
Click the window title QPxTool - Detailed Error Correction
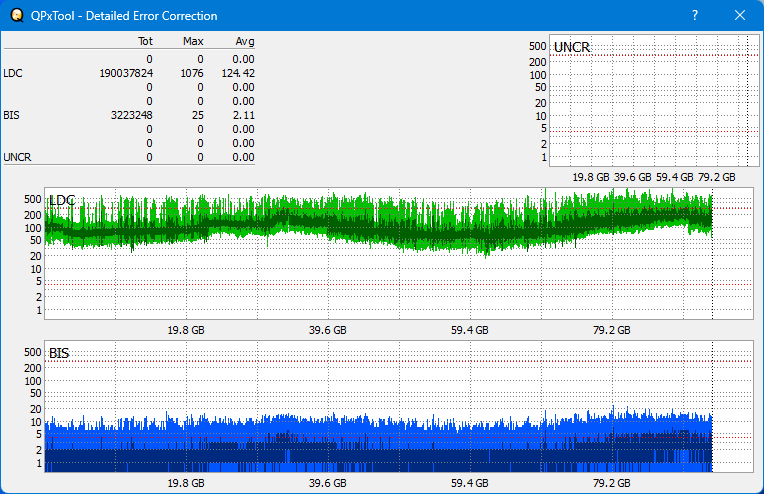click(124, 16)
